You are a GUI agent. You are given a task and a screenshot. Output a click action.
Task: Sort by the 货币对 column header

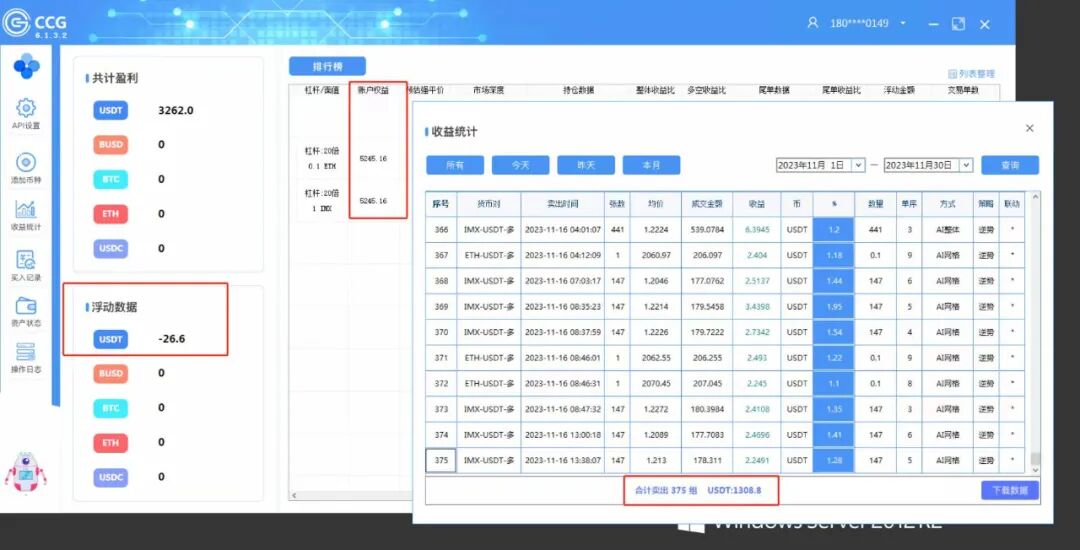(x=489, y=204)
